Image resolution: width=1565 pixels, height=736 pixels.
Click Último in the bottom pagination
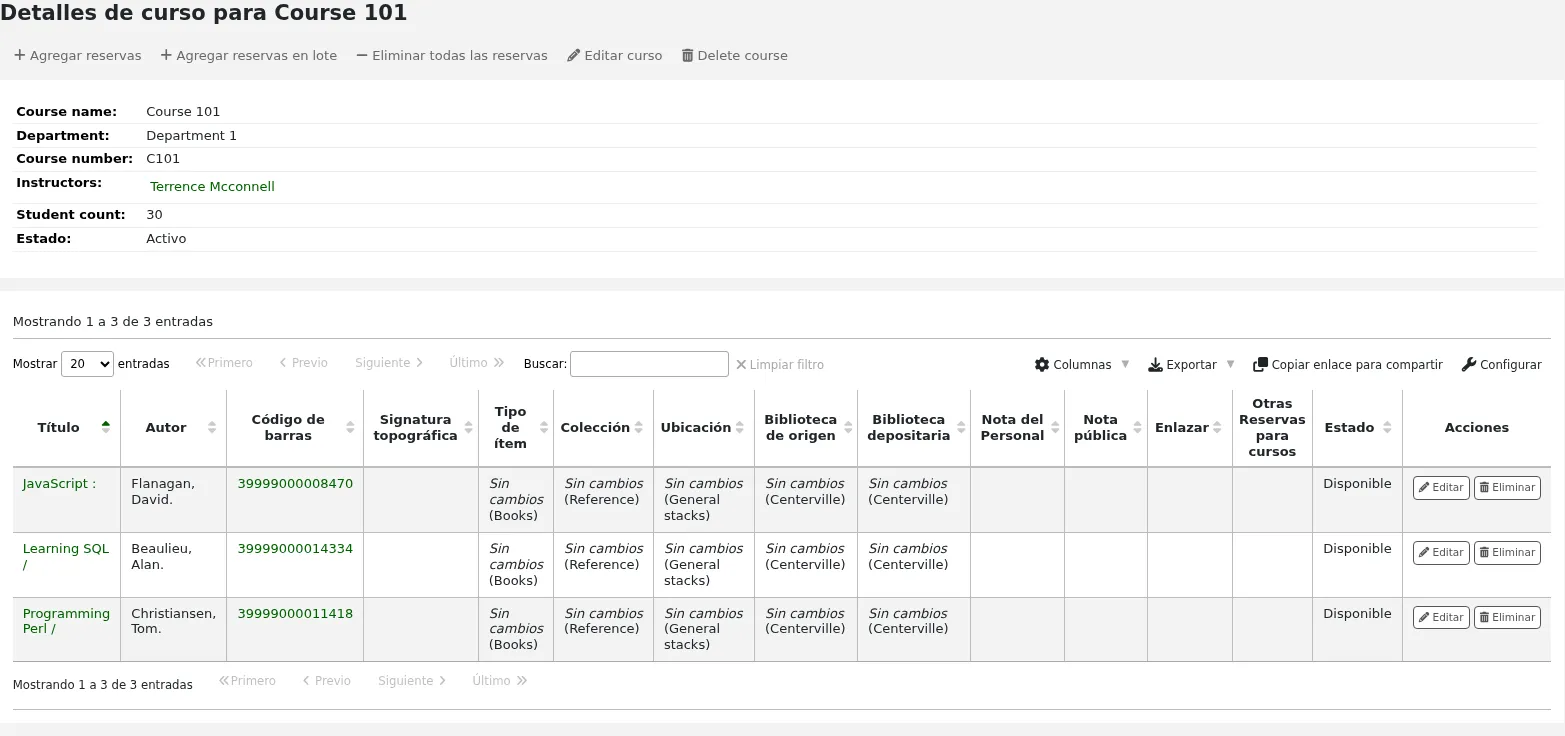[x=500, y=681]
